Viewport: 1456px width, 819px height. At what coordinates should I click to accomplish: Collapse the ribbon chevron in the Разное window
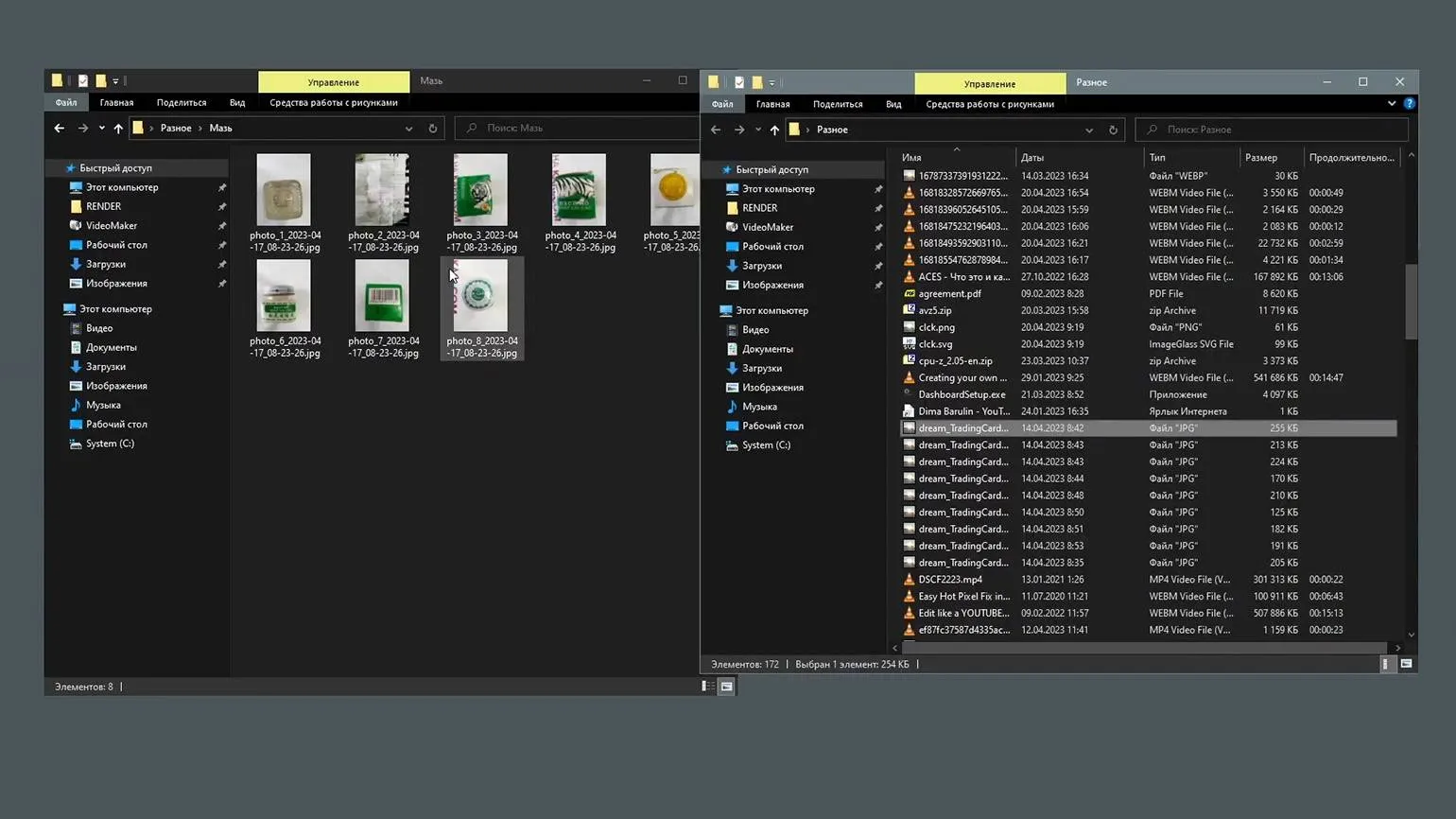(x=1391, y=104)
